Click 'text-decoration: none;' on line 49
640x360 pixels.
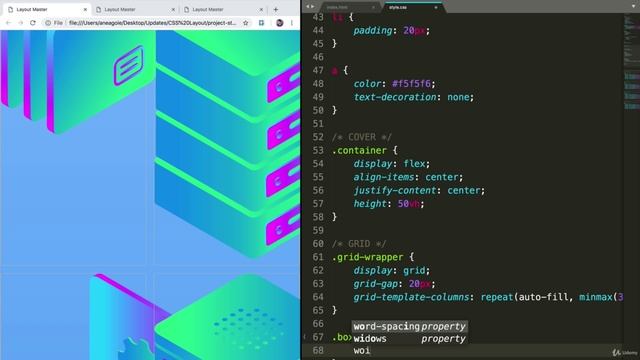coord(413,97)
